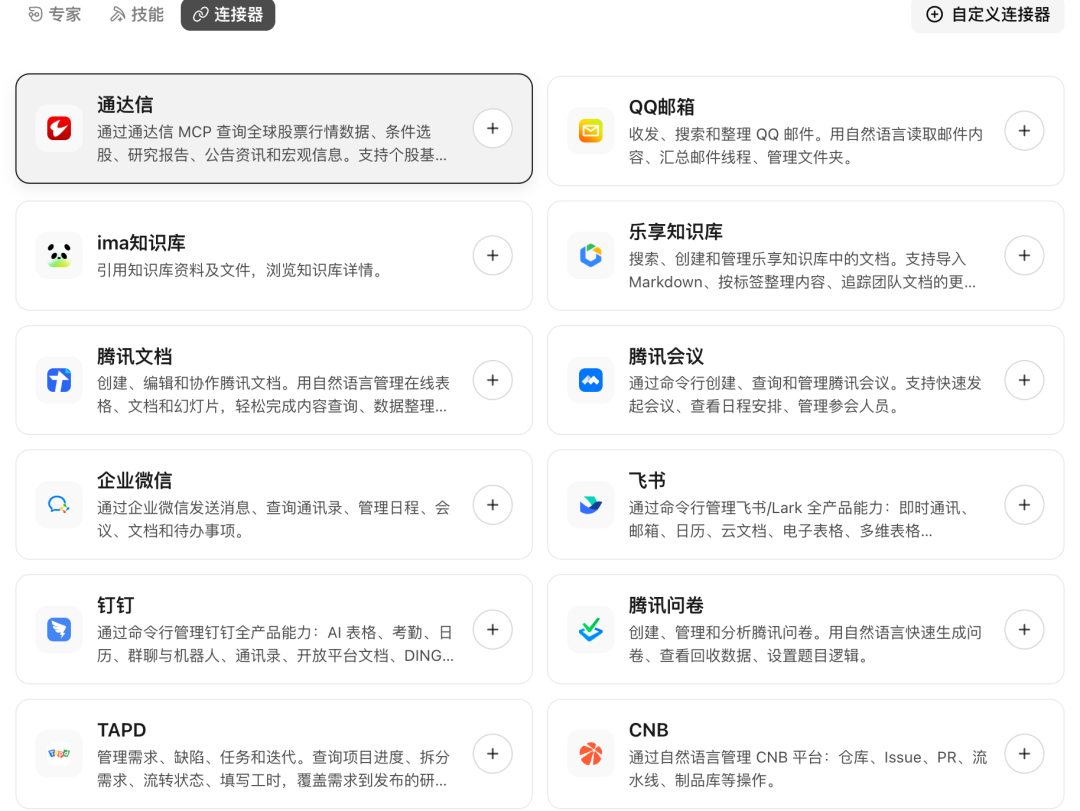1080x811 pixels.
Task: Click the 腾讯文档 card title
Action: click(x=134, y=357)
